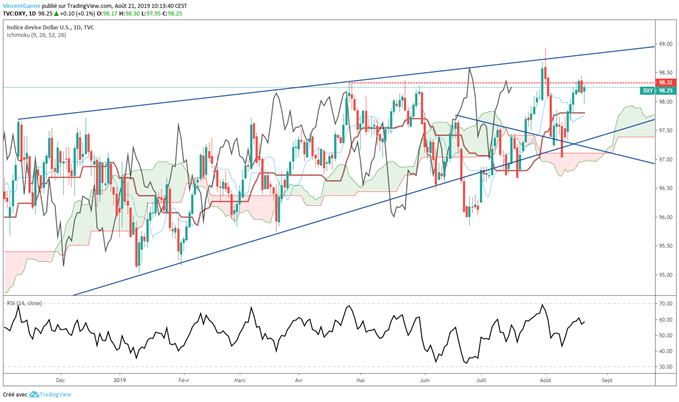This screenshot has height=402, width=679.
Task: Select the RSI (14, close) indicator label
Action: tap(24, 303)
